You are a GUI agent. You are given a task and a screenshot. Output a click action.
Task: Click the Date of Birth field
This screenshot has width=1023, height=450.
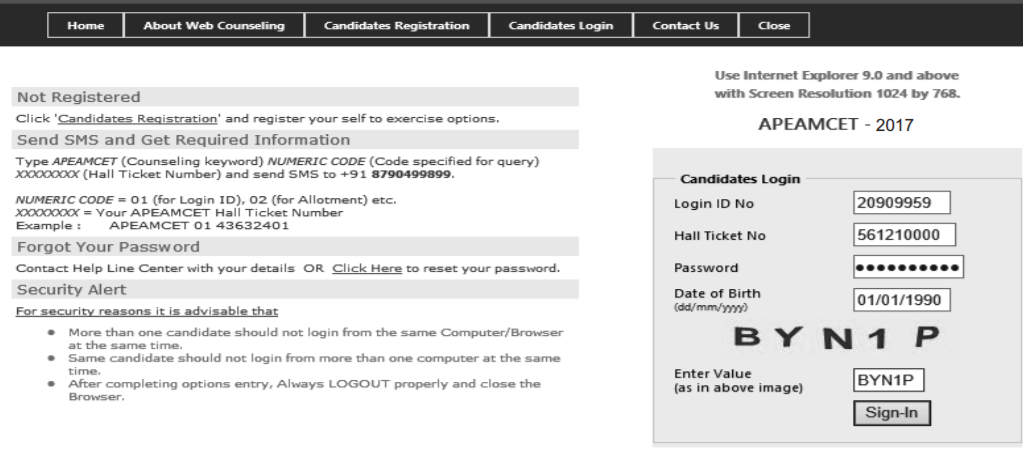point(901,299)
